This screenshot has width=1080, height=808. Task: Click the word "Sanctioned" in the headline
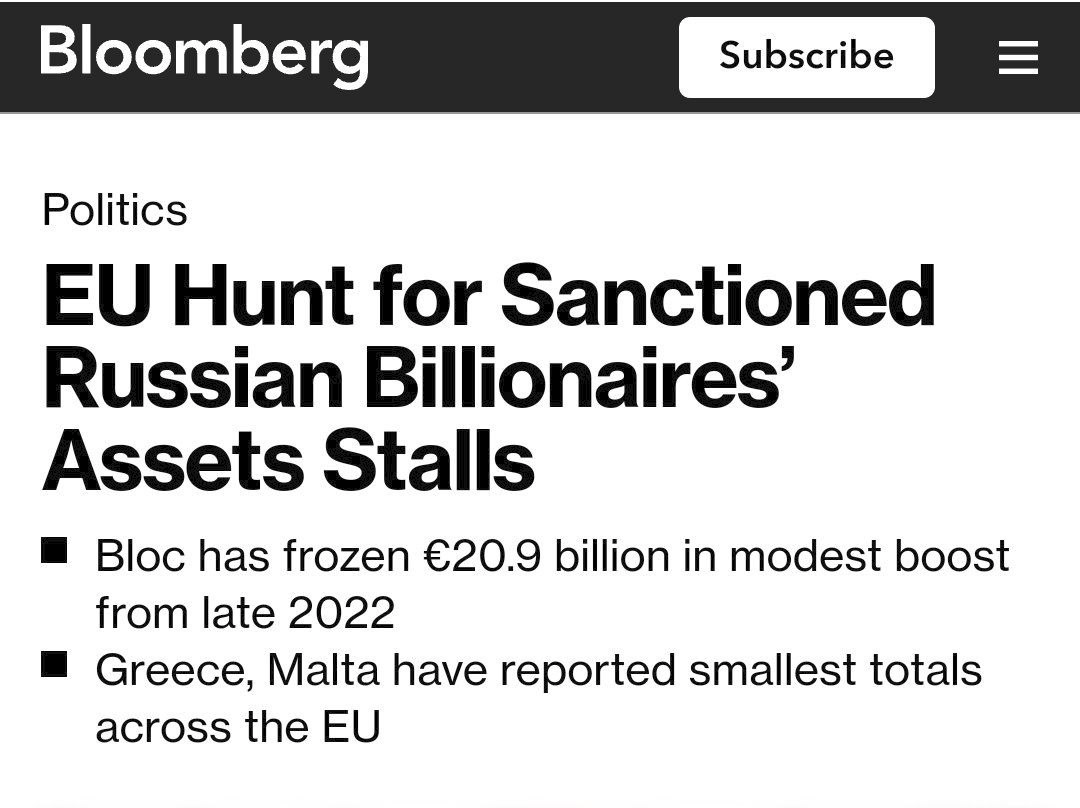click(x=717, y=297)
